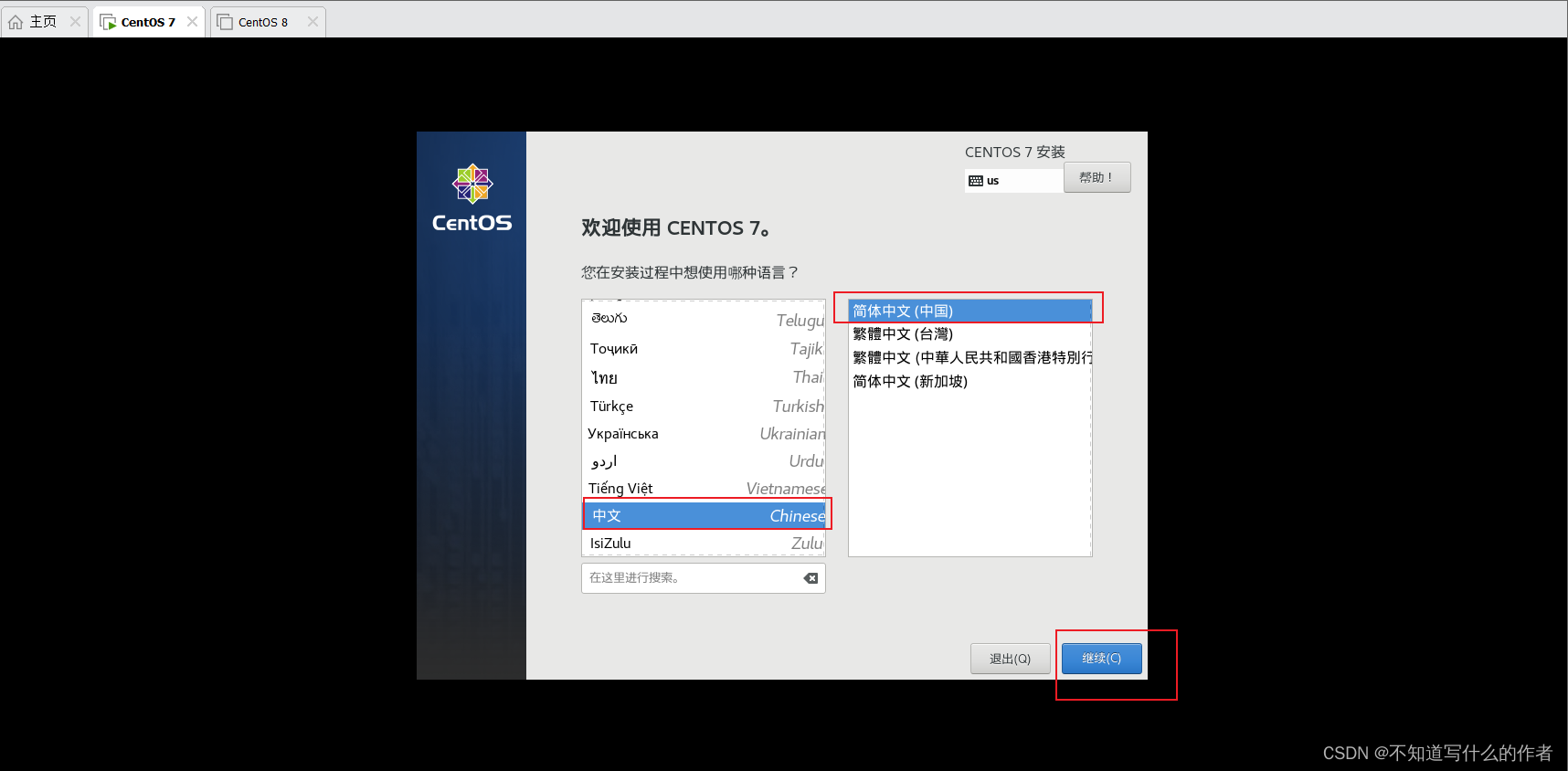Select Tajik (Тоҷикӣ) language row
The width and height of the screenshot is (1568, 771).
704,348
